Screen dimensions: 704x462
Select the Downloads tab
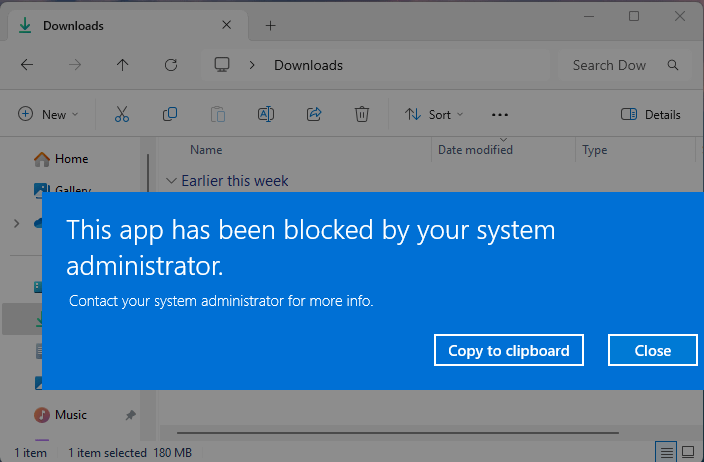point(128,26)
